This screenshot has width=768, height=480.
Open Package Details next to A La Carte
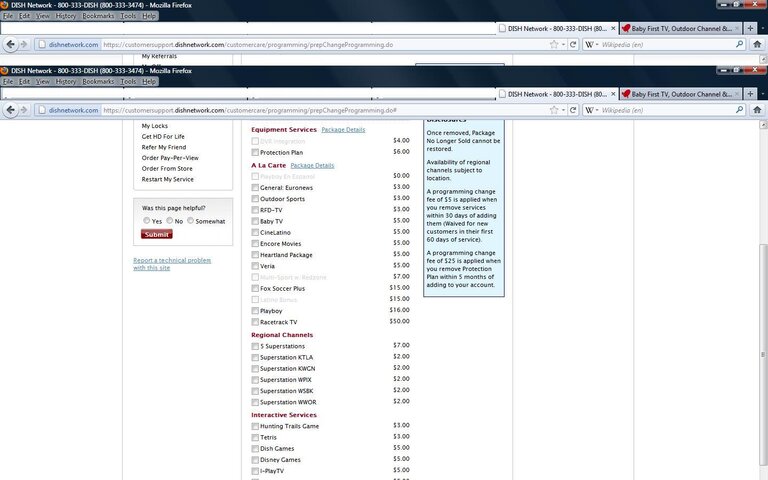click(x=312, y=166)
